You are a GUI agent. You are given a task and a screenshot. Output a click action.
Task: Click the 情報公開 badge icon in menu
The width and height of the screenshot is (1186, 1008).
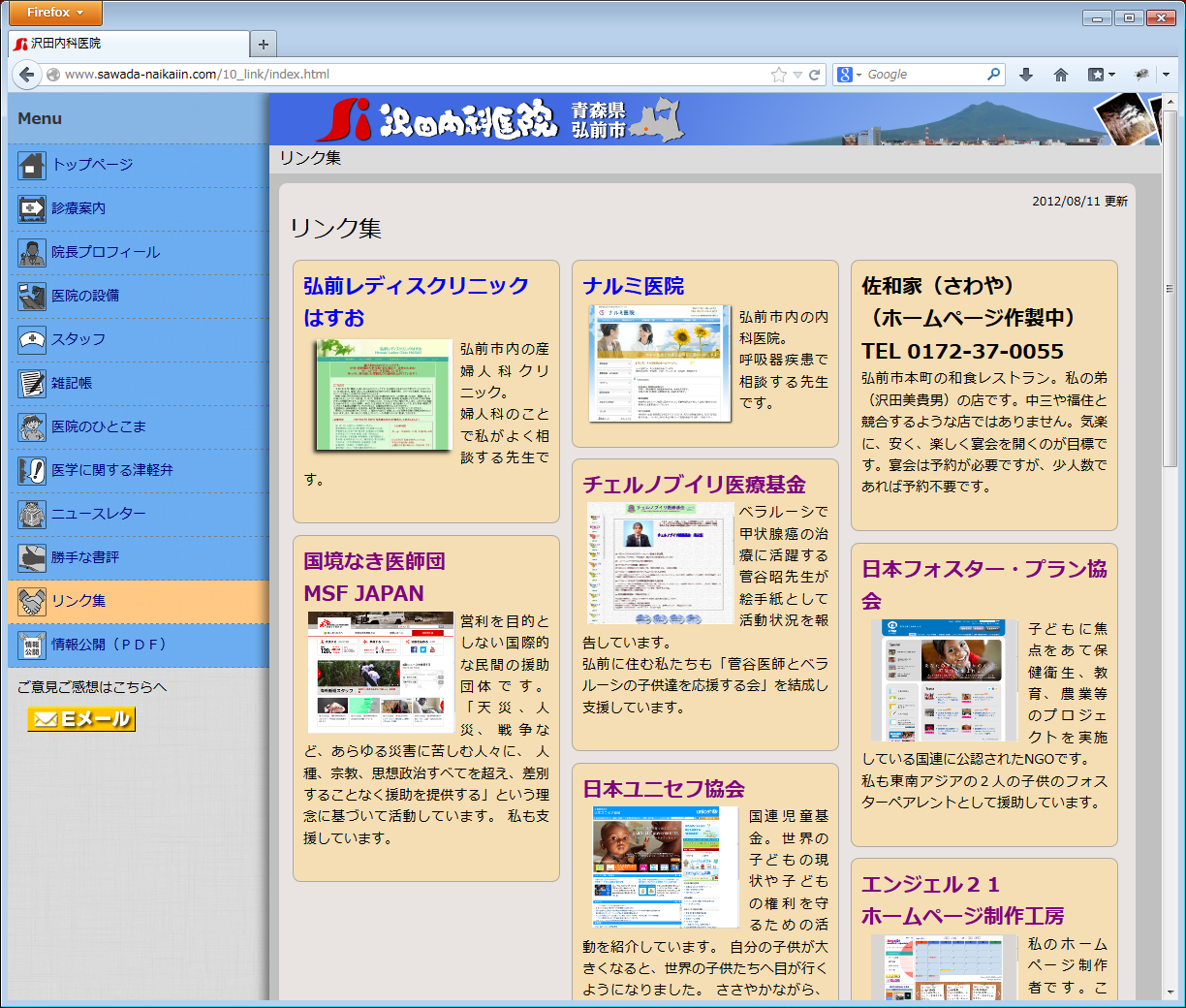point(32,646)
